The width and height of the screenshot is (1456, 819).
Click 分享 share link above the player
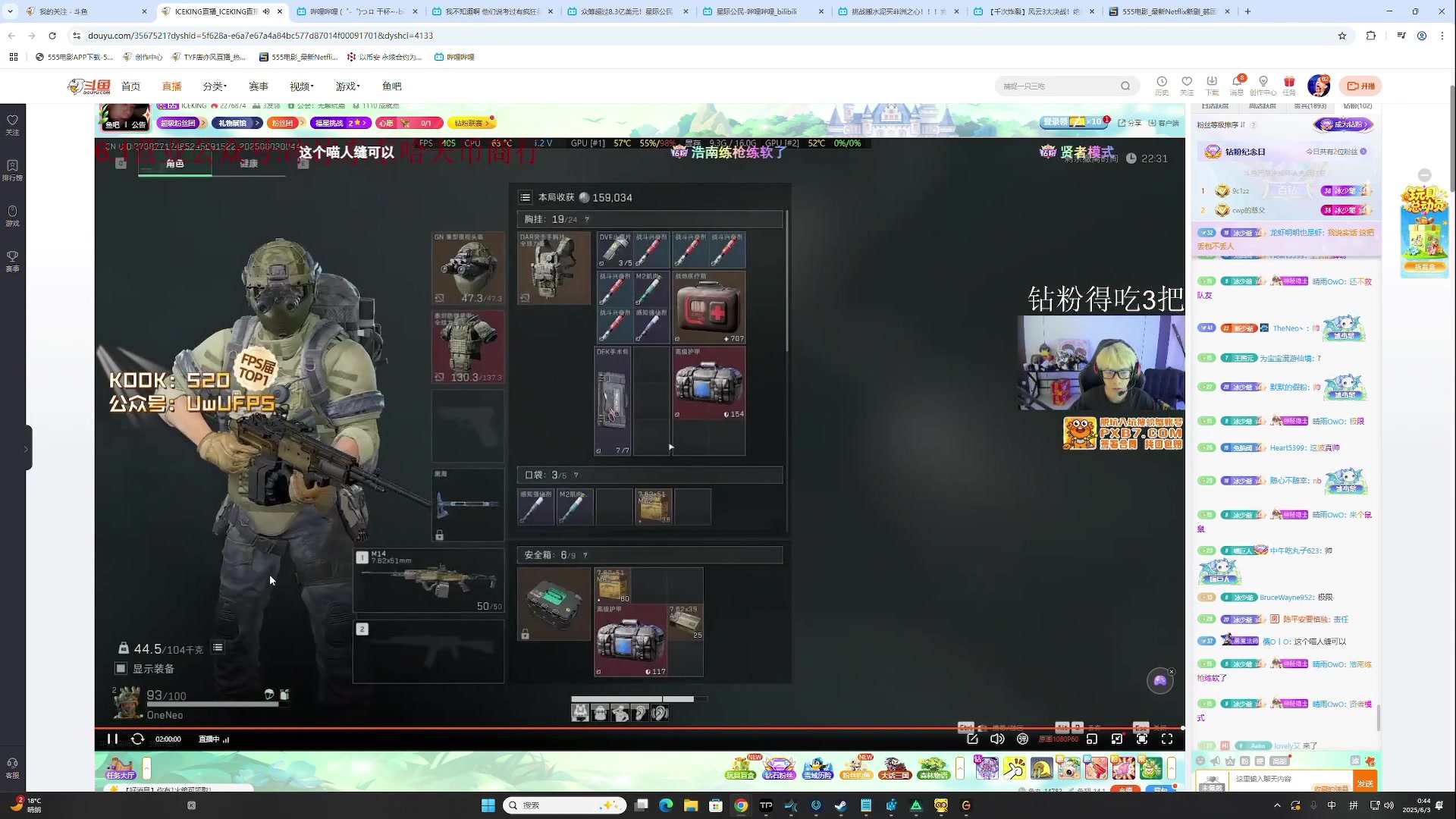tap(1130, 123)
